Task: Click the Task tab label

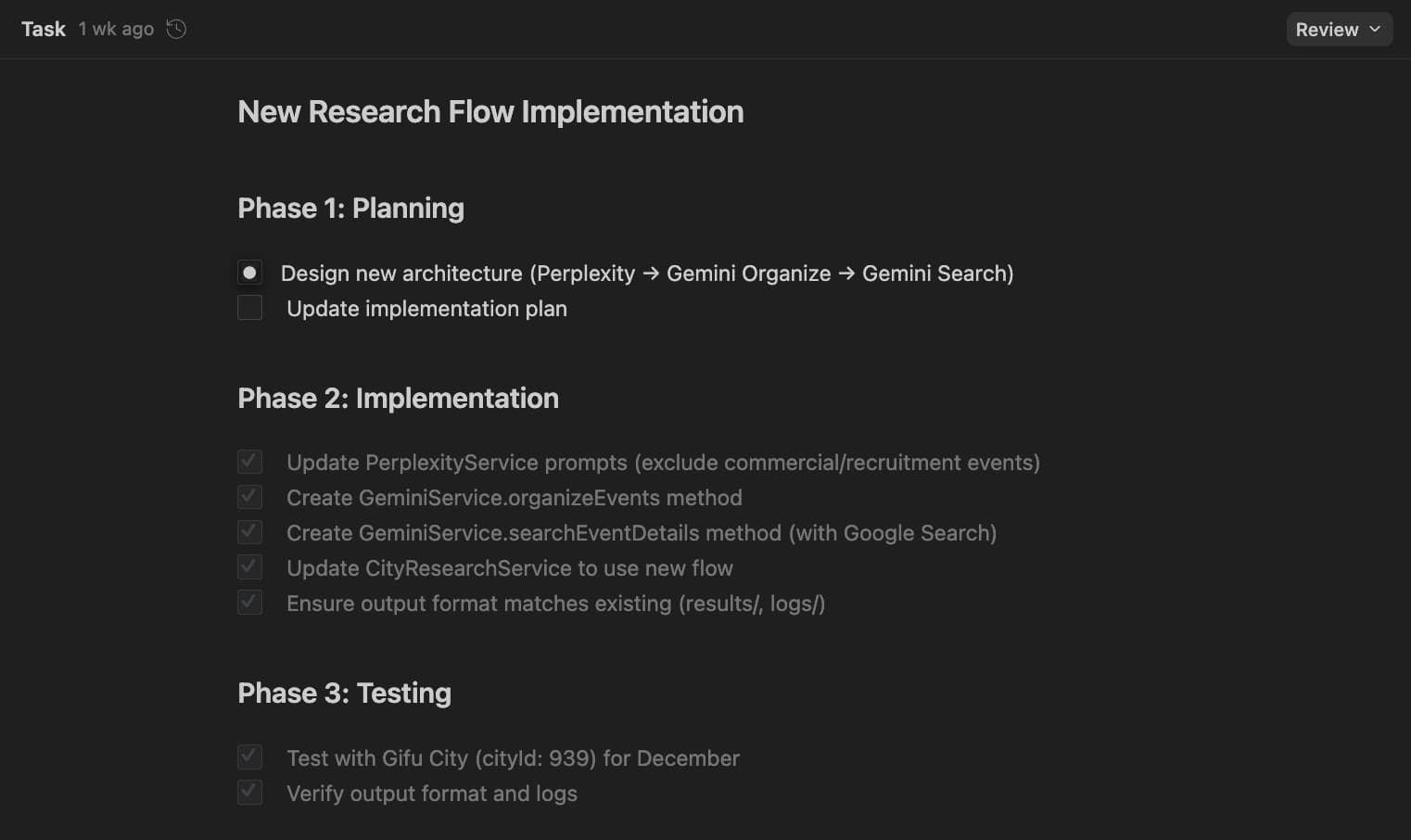Action: [44, 29]
